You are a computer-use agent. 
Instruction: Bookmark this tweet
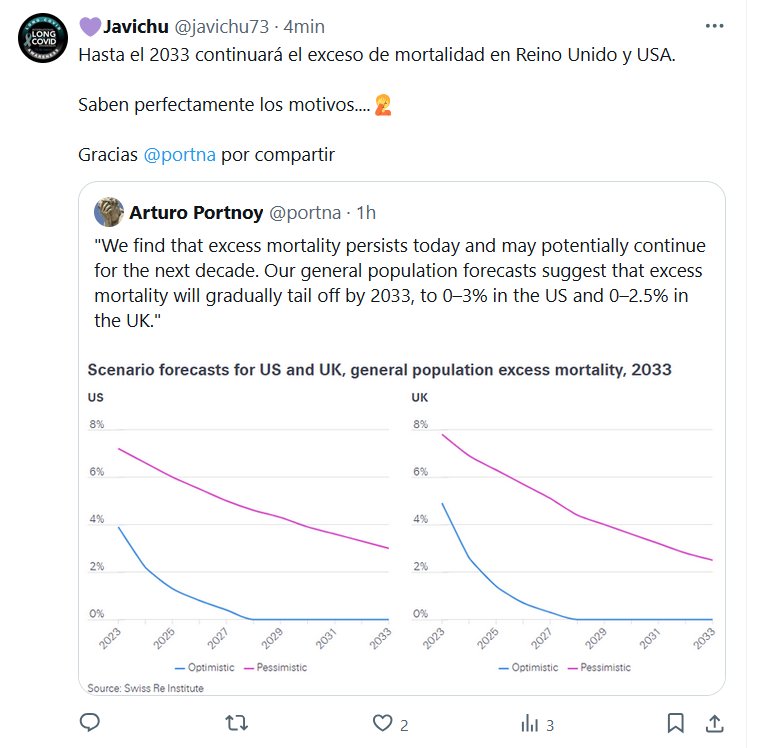tap(676, 722)
